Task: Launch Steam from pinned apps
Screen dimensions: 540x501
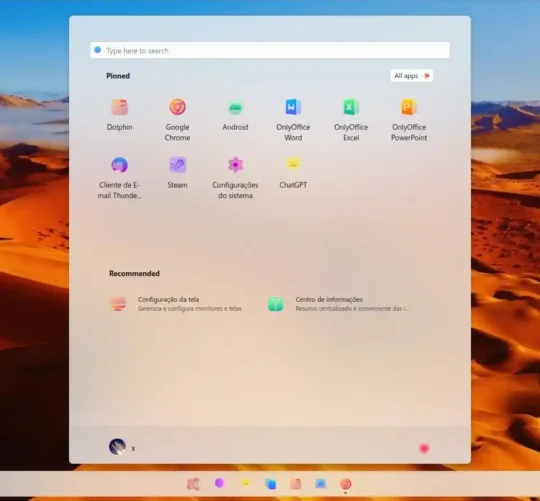Action: click(177, 173)
